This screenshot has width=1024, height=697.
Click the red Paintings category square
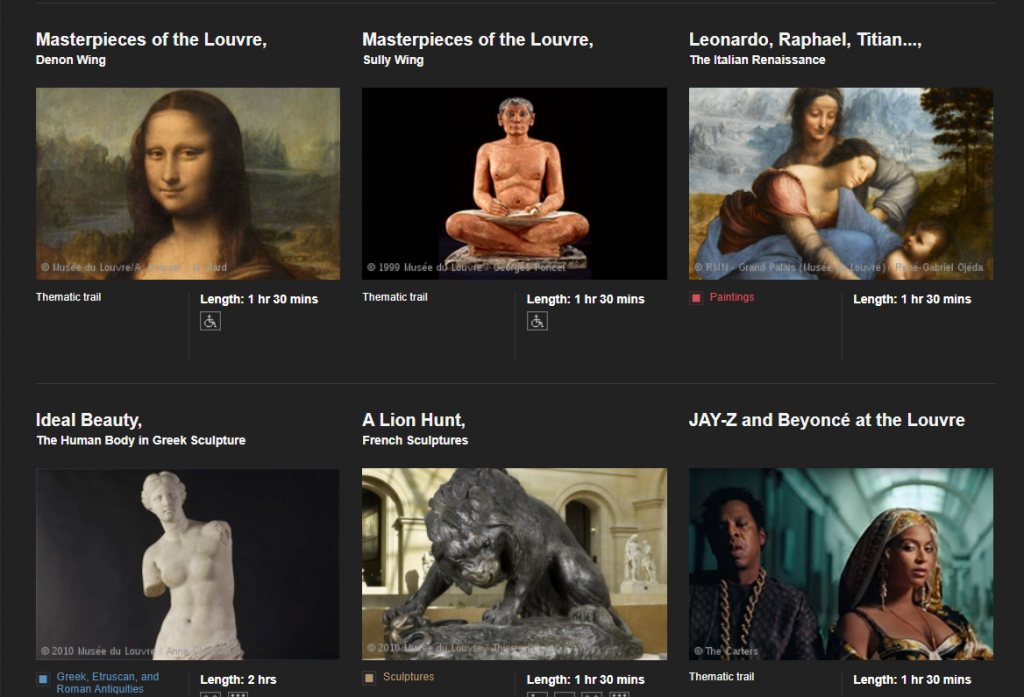(x=696, y=298)
